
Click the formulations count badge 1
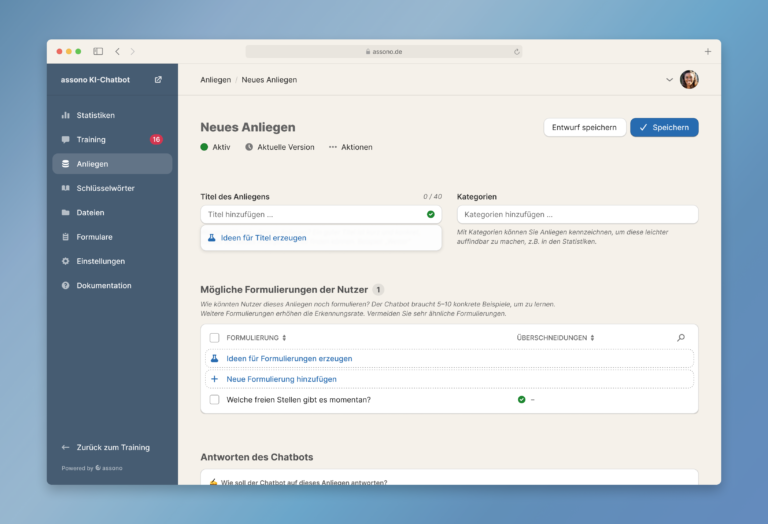coord(378,289)
